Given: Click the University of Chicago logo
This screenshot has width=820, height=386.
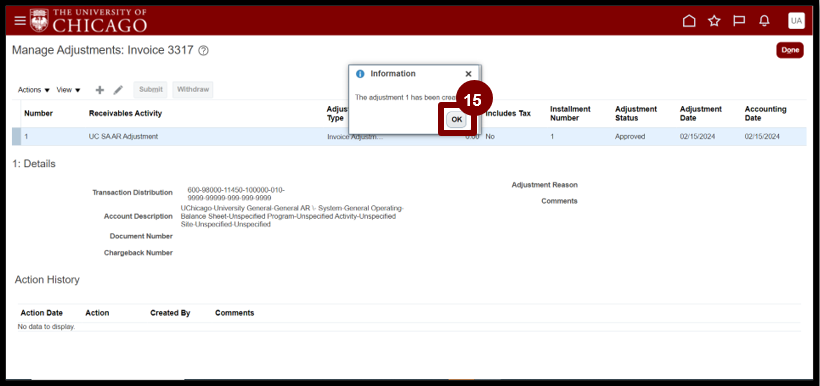Looking at the screenshot, I should click(88, 20).
